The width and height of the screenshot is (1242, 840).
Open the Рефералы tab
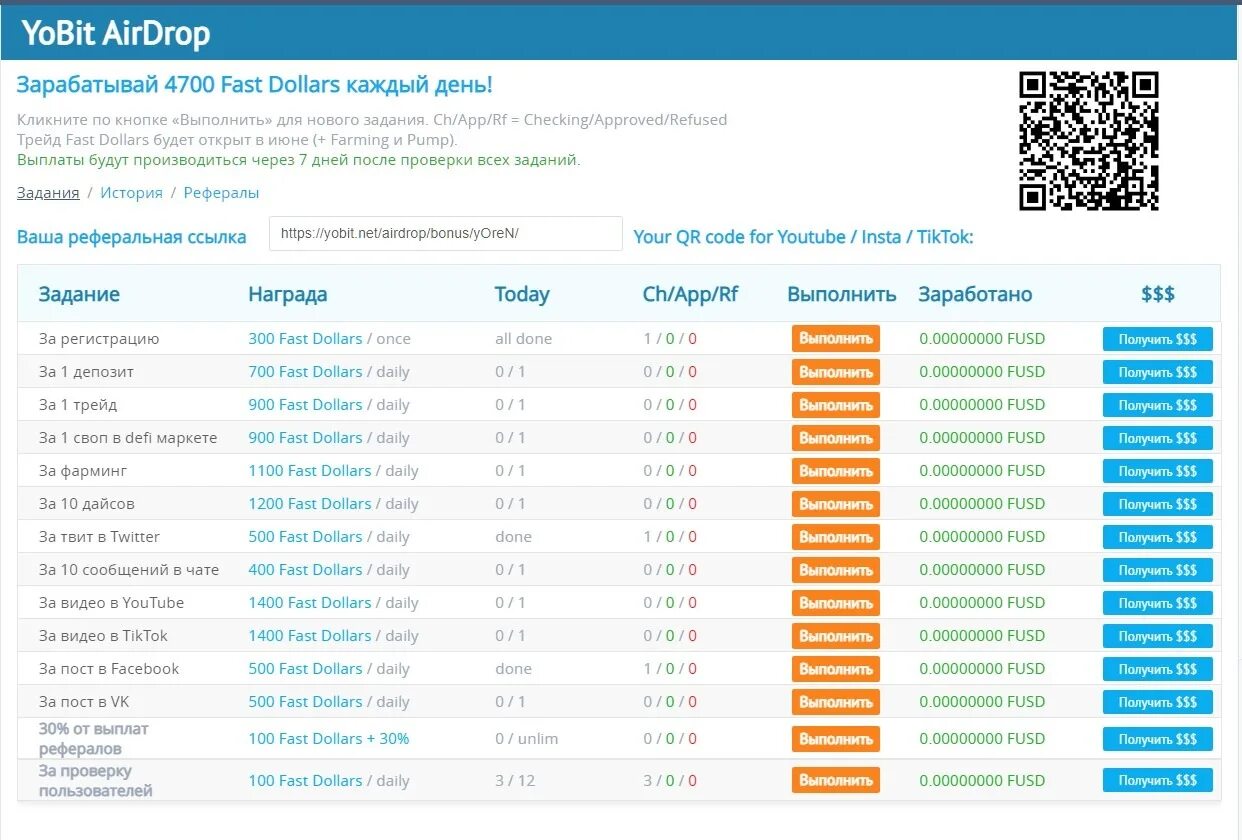(221, 192)
